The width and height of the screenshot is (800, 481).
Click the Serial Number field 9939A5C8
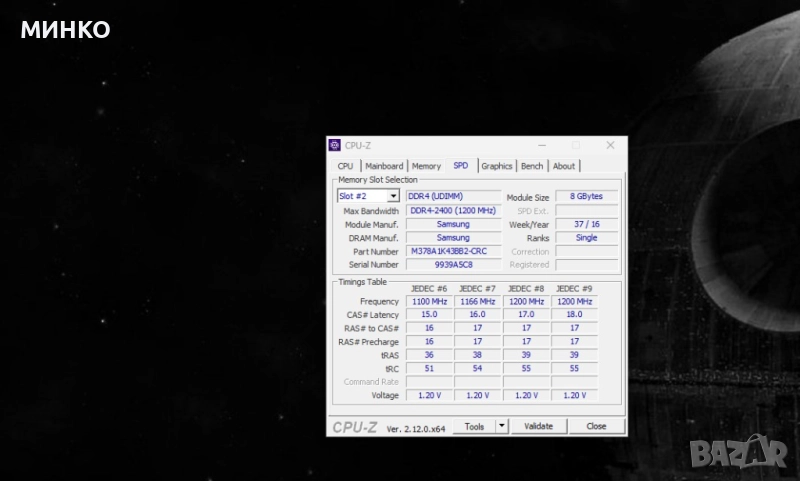pos(453,265)
